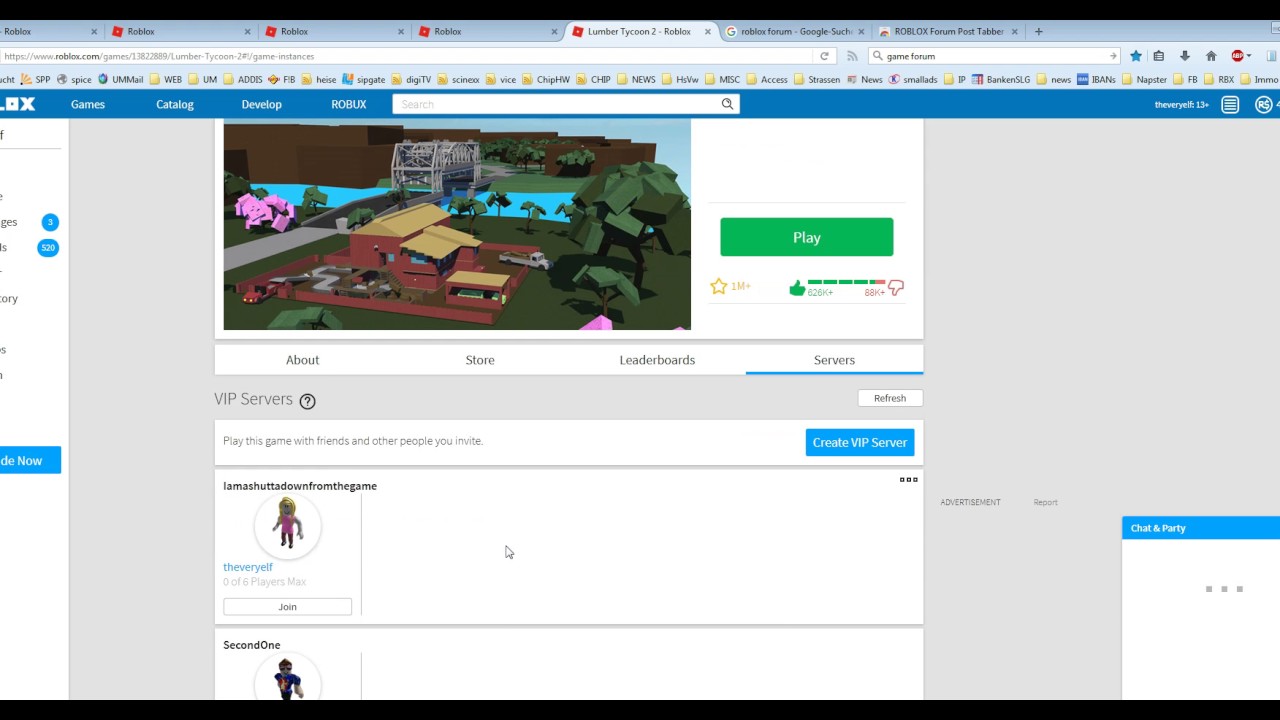Favorite the game with the star icon
Image resolution: width=1280 pixels, height=720 pixels.
[718, 287]
